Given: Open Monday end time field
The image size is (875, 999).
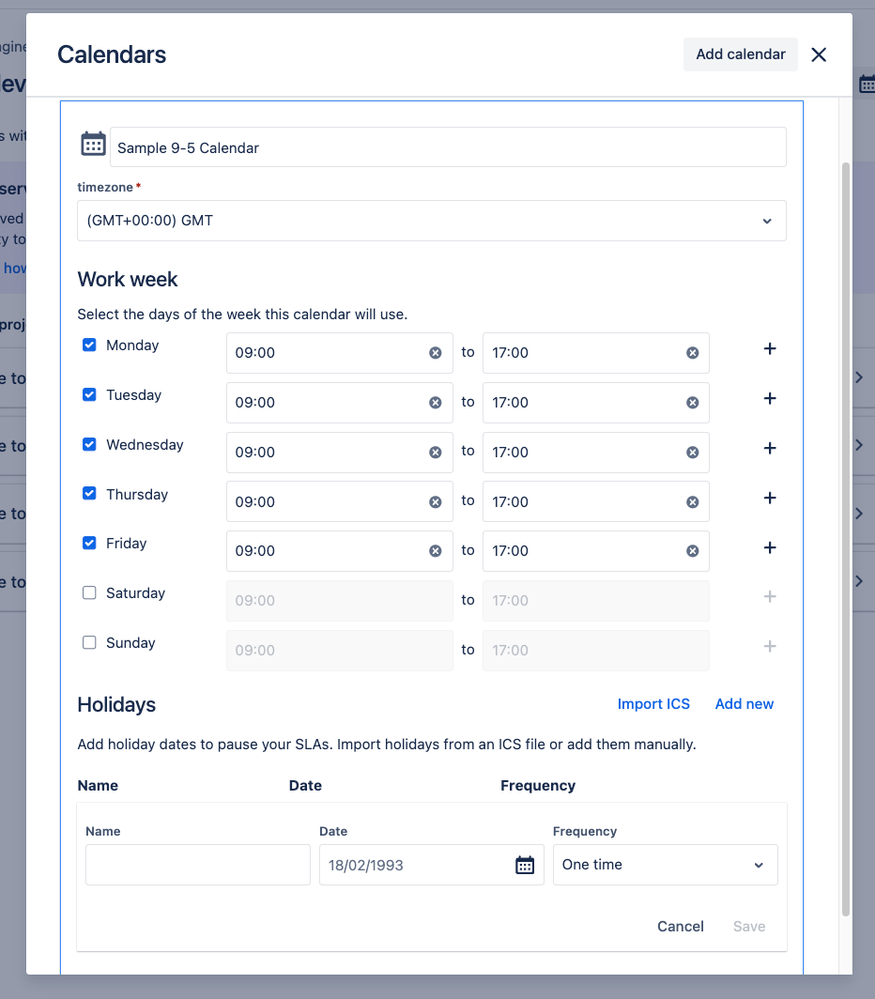Looking at the screenshot, I should point(596,353).
